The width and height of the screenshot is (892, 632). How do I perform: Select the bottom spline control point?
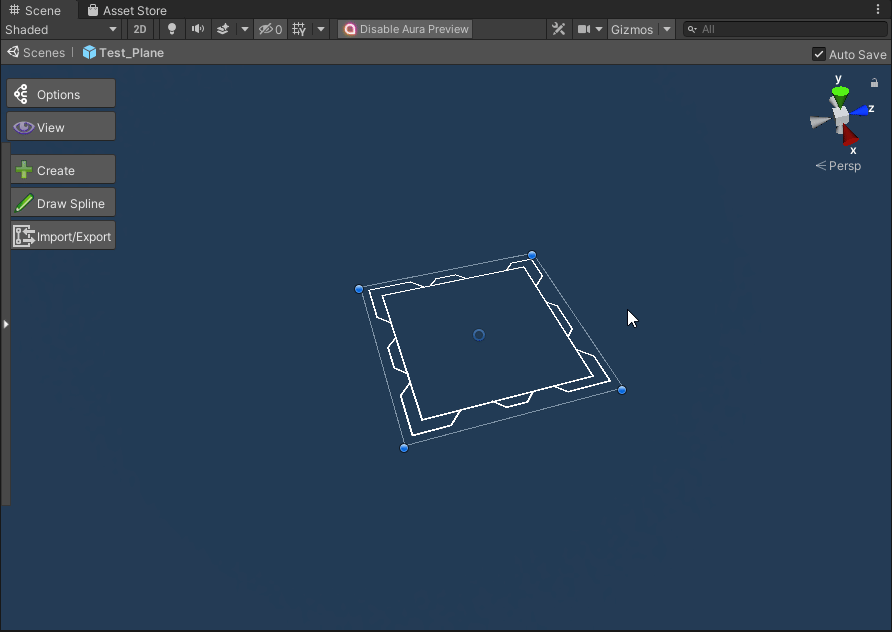pyautogui.click(x=404, y=448)
